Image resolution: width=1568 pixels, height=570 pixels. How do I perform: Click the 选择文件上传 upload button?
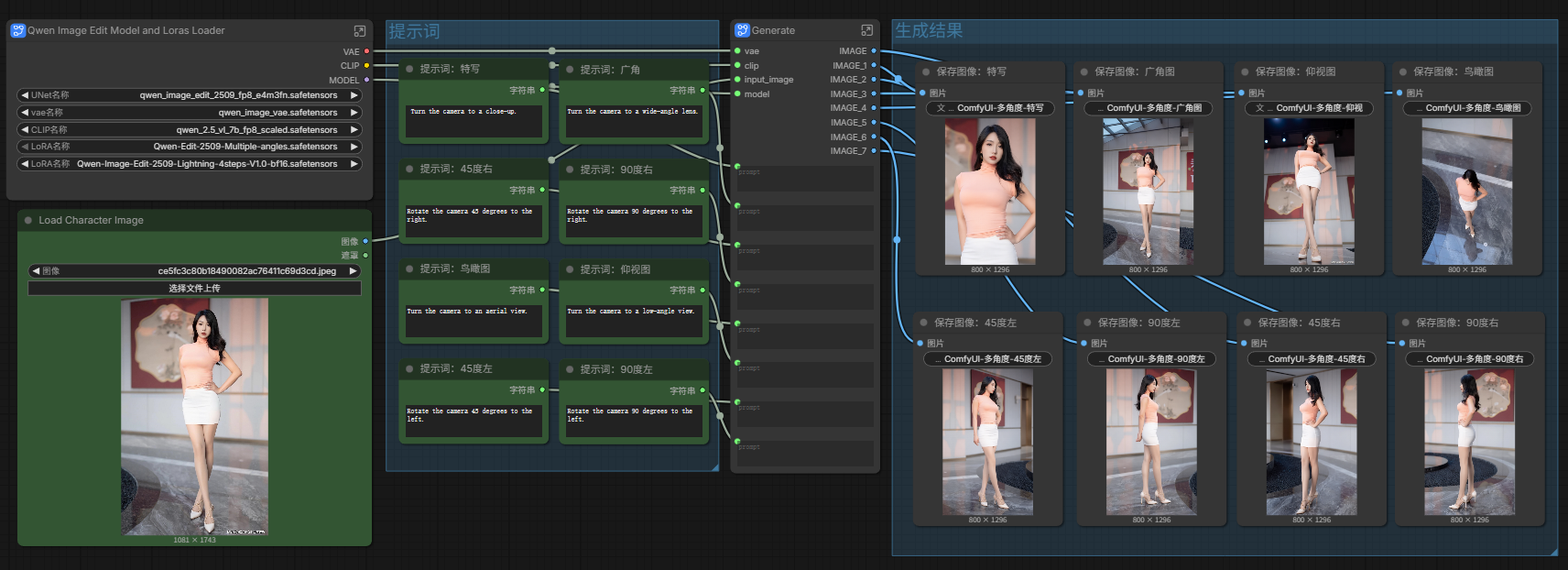pyautogui.click(x=194, y=289)
